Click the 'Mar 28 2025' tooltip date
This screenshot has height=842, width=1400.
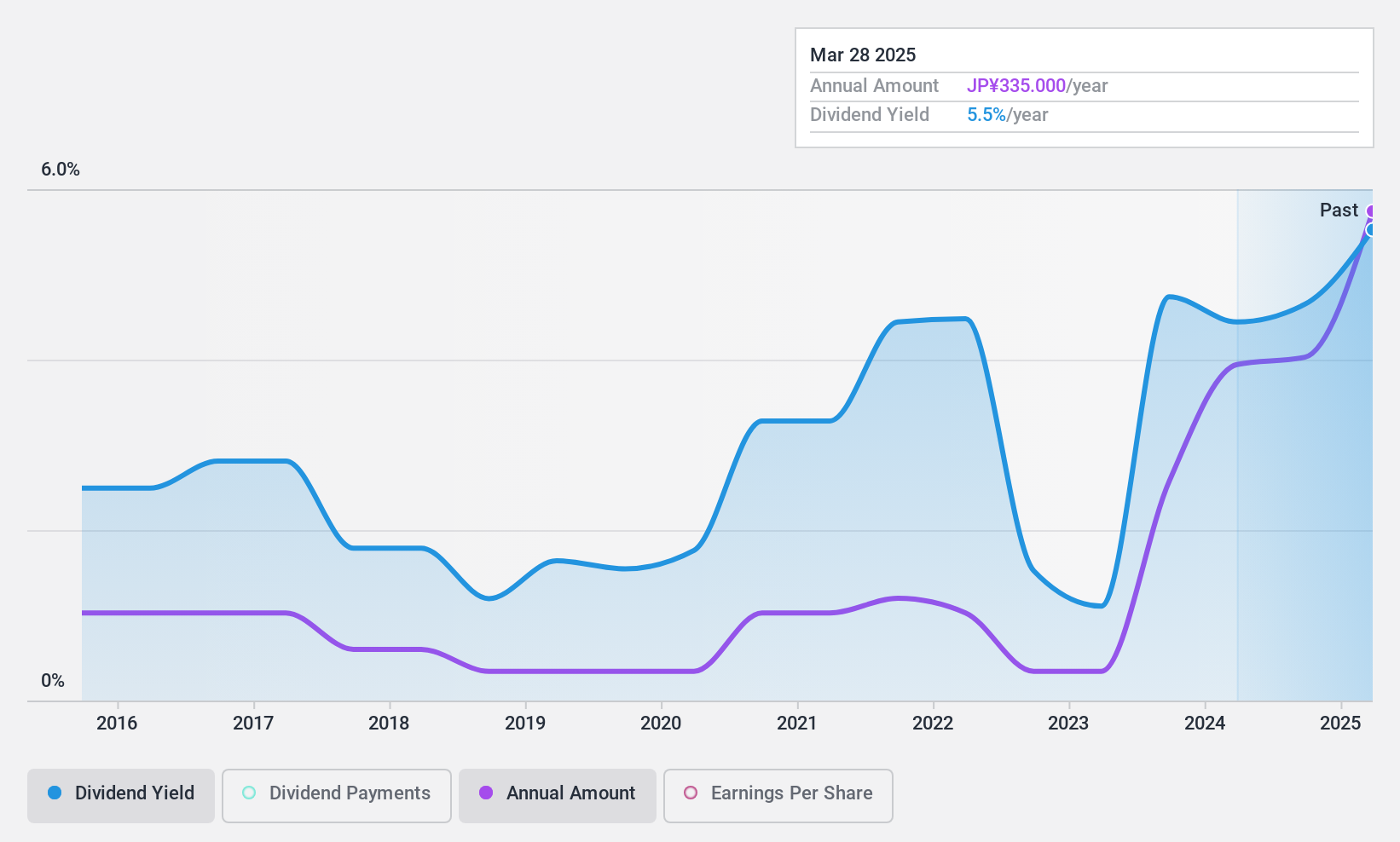tap(863, 55)
